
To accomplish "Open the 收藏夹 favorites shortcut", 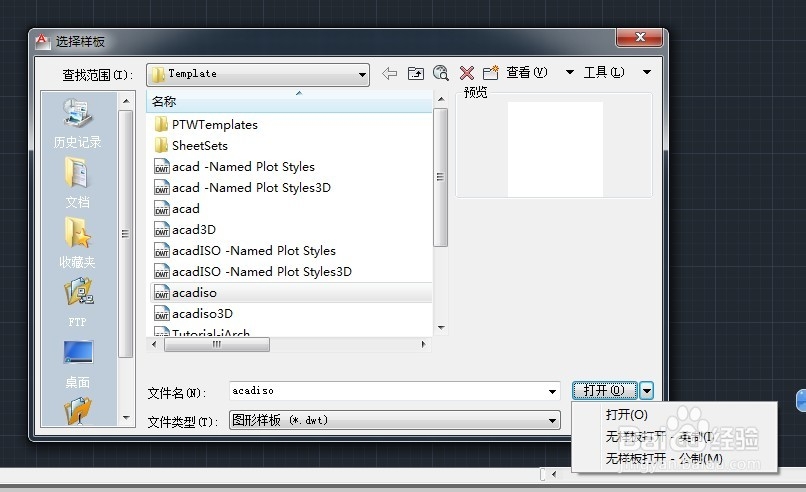I will coord(78,243).
